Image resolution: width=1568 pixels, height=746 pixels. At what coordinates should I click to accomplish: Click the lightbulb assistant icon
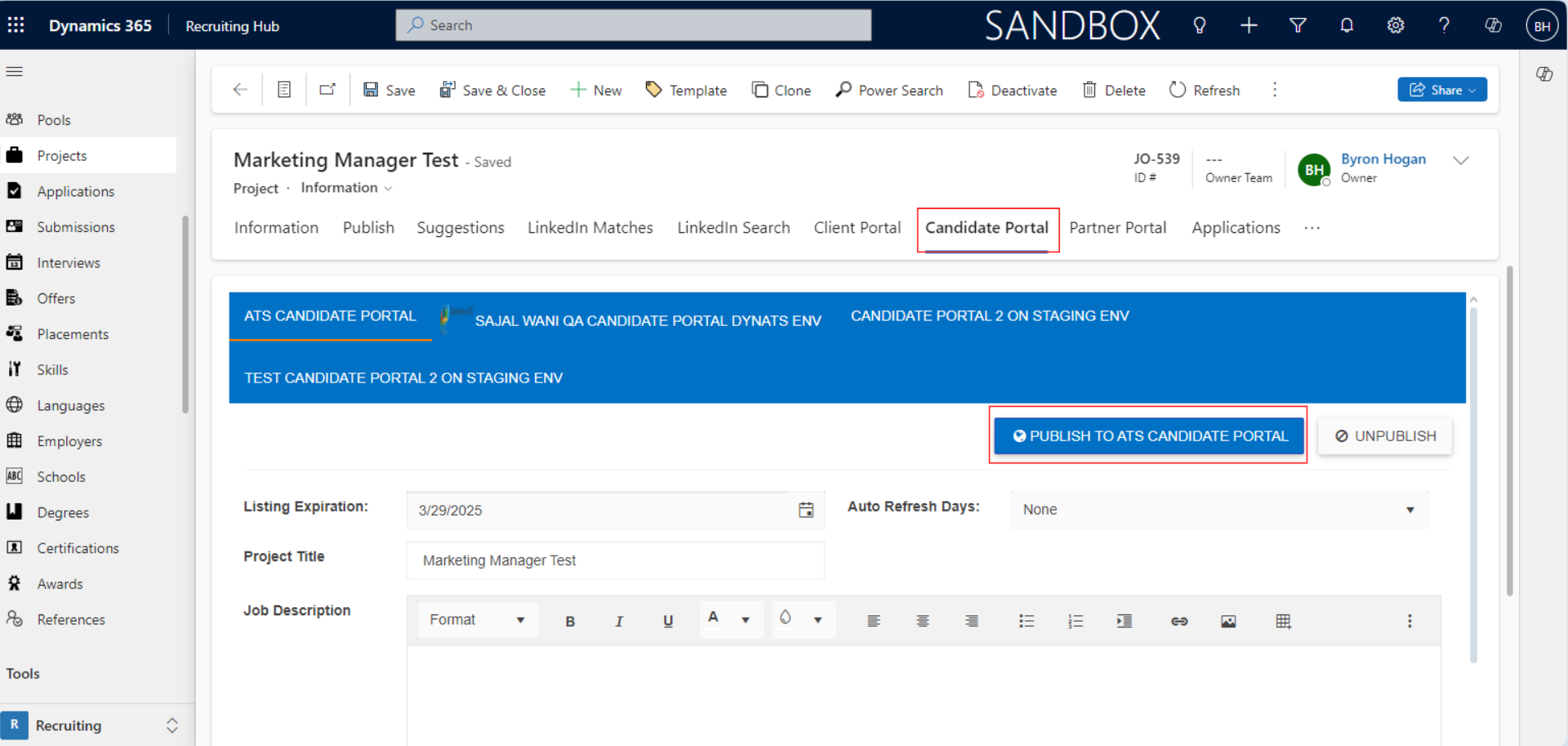[x=1199, y=25]
